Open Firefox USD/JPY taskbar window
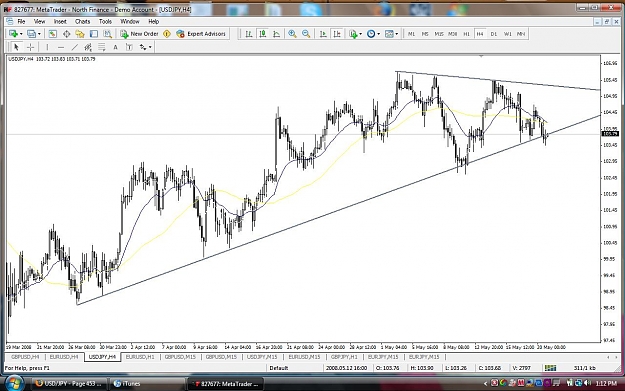 click(x=69, y=384)
